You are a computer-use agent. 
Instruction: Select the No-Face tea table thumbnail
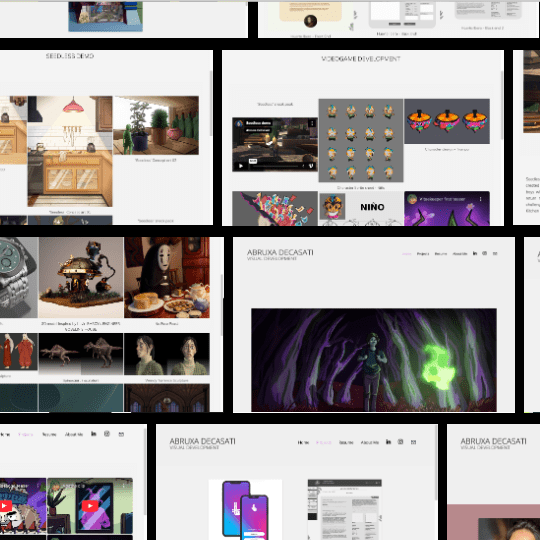167,277
